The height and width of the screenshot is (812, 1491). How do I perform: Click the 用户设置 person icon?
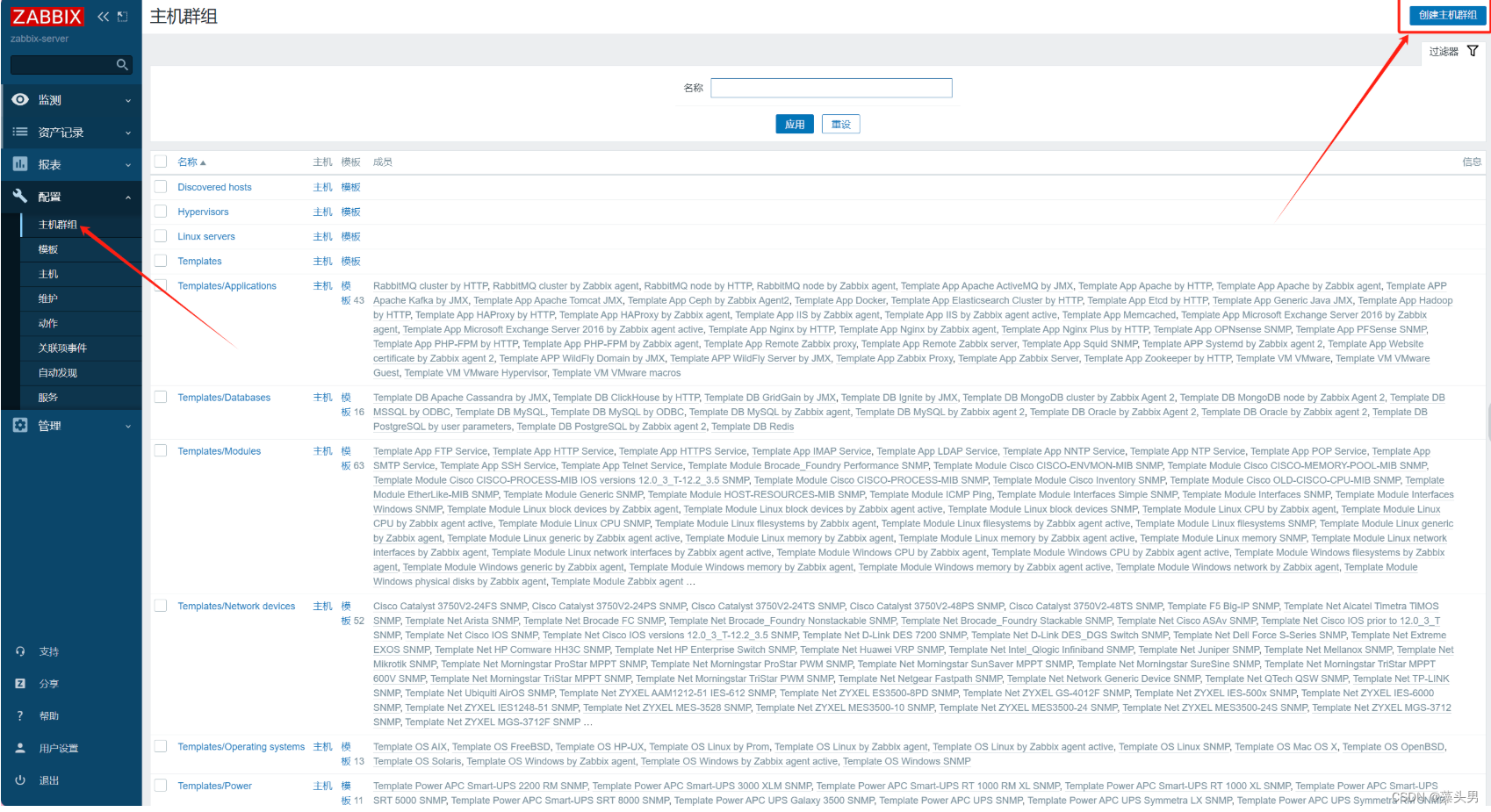tap(20, 748)
